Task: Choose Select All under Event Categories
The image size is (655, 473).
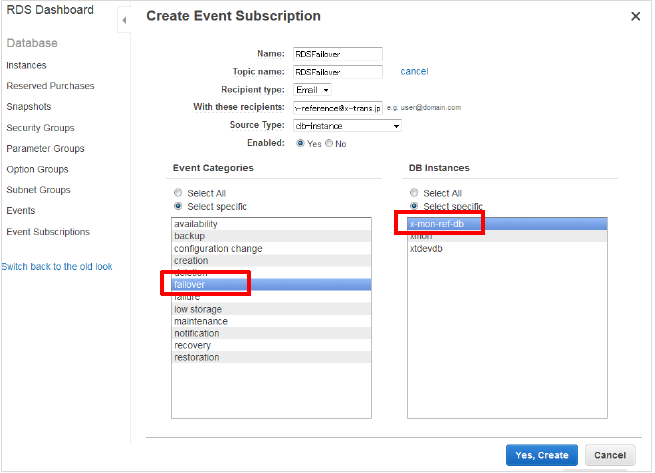Action: click(178, 193)
